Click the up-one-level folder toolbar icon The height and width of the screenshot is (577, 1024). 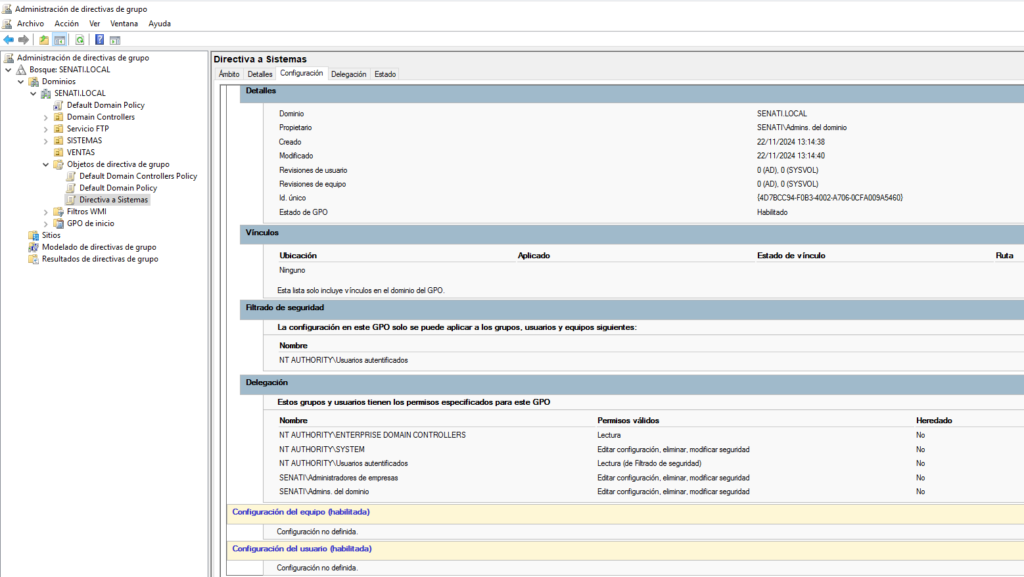point(44,40)
